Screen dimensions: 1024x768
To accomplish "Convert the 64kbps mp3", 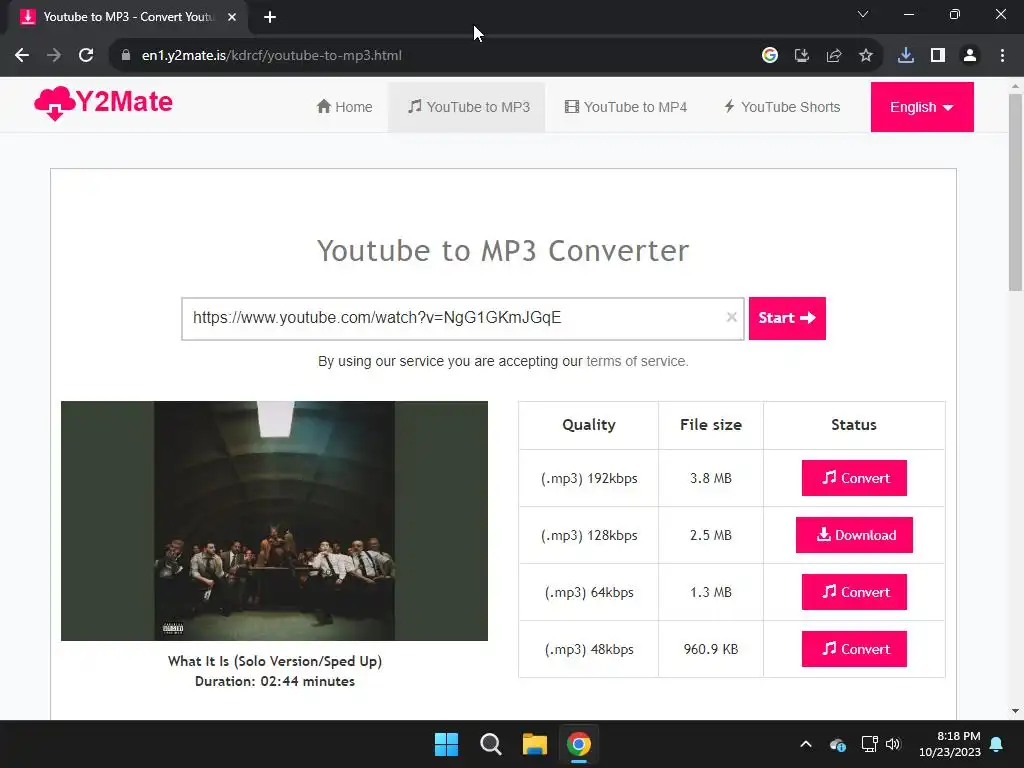I will 854,592.
